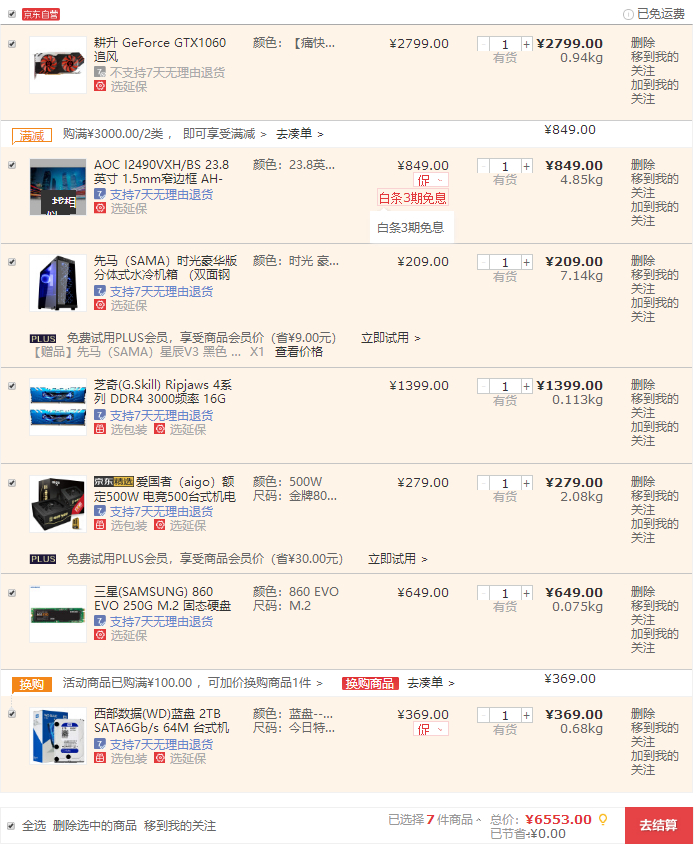
Task: Open 去凑单 link in 换购 promotion row
Action: (431, 683)
